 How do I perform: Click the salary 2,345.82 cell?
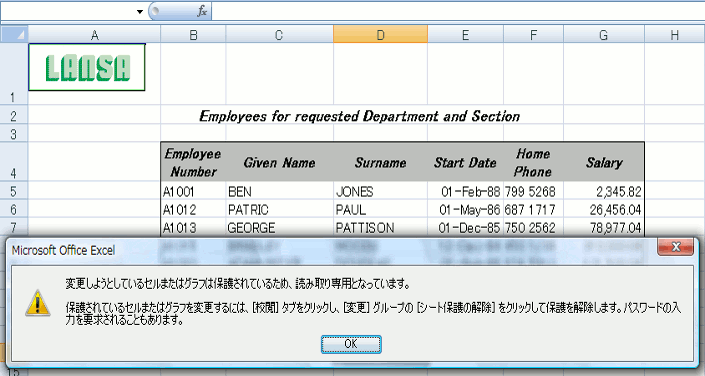coord(604,192)
